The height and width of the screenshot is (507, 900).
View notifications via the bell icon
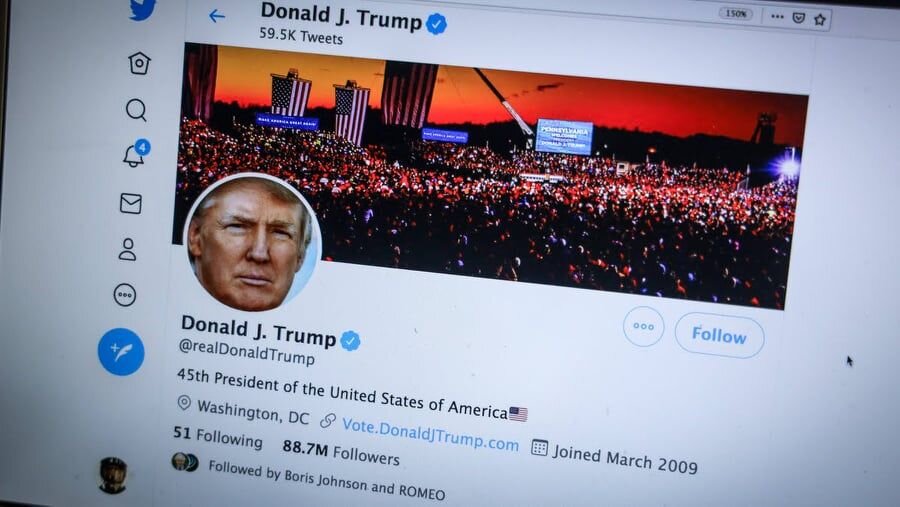(x=135, y=154)
